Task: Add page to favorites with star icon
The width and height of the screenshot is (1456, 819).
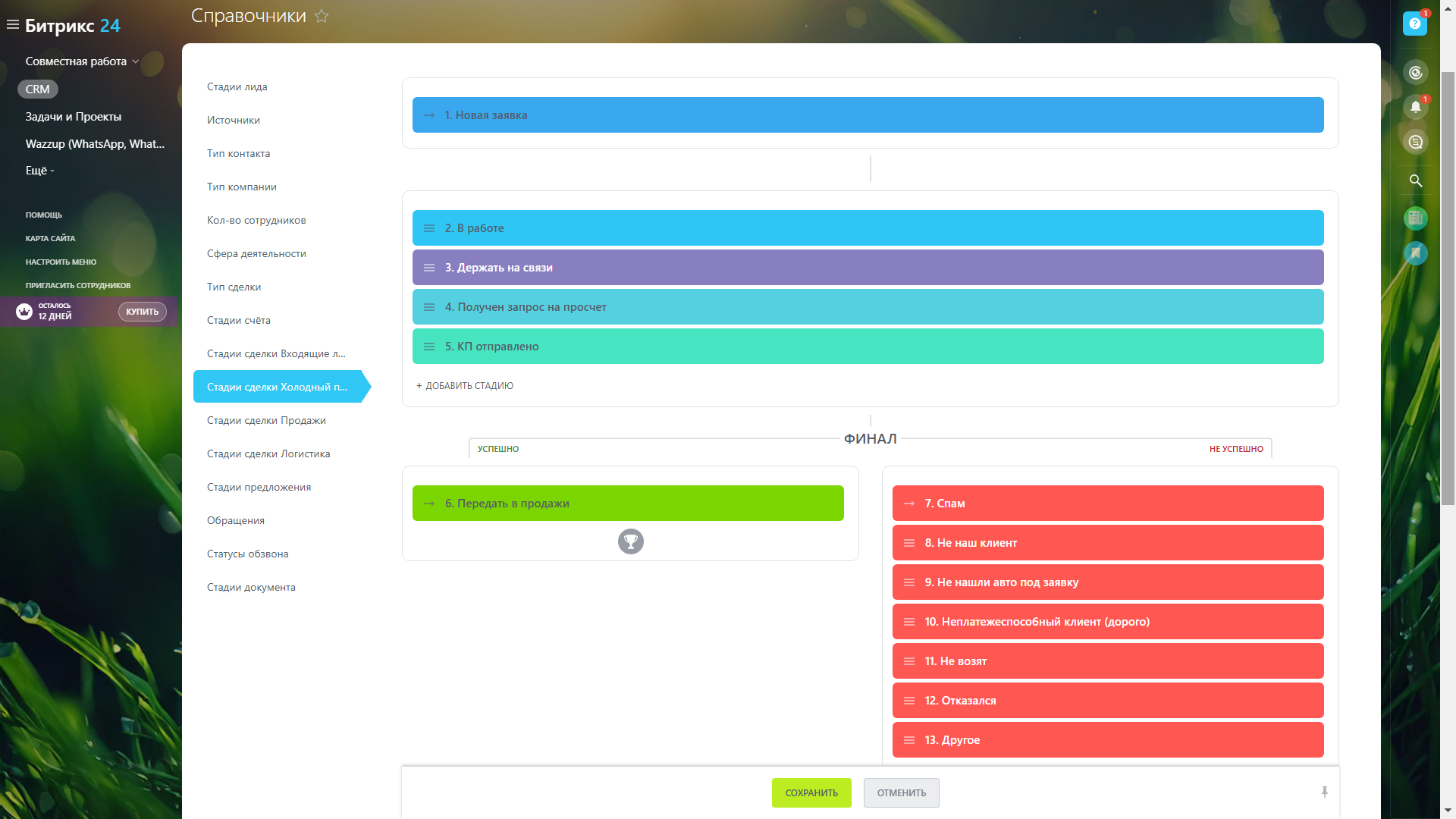Action: pos(322,16)
